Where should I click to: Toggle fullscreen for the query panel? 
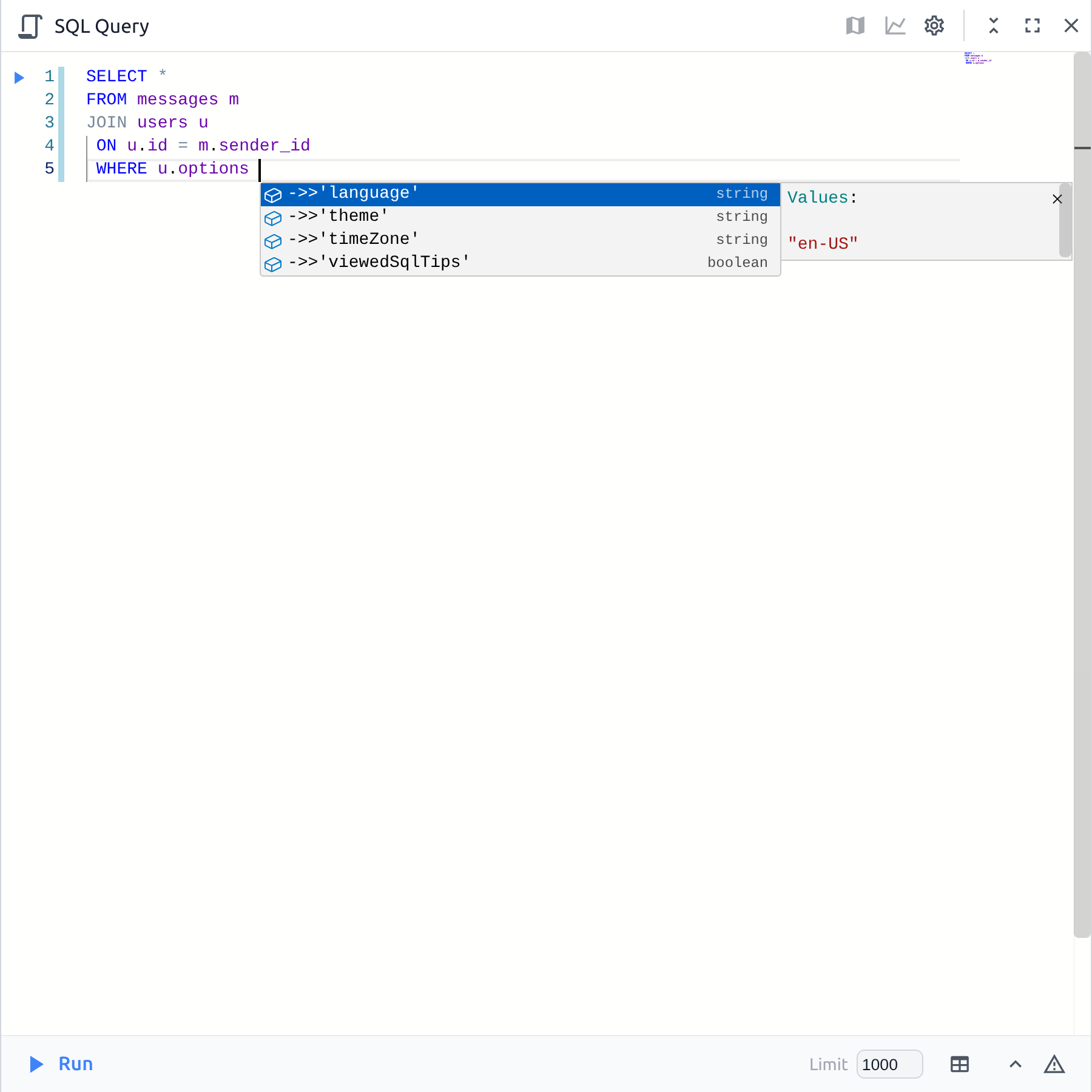tap(1033, 25)
